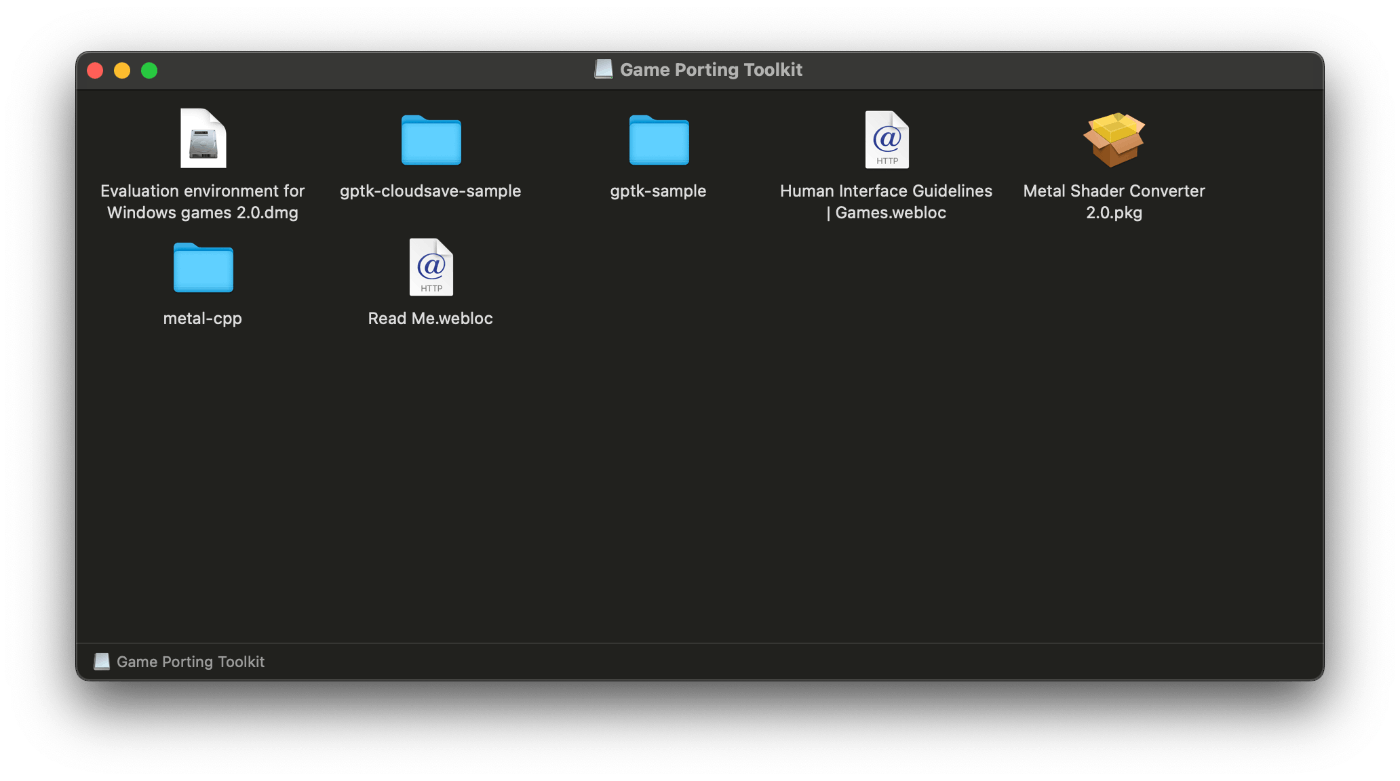The width and height of the screenshot is (1400, 781).
Task: Click the 'gptk-cloudsave-sample' file name
Action: tap(431, 191)
